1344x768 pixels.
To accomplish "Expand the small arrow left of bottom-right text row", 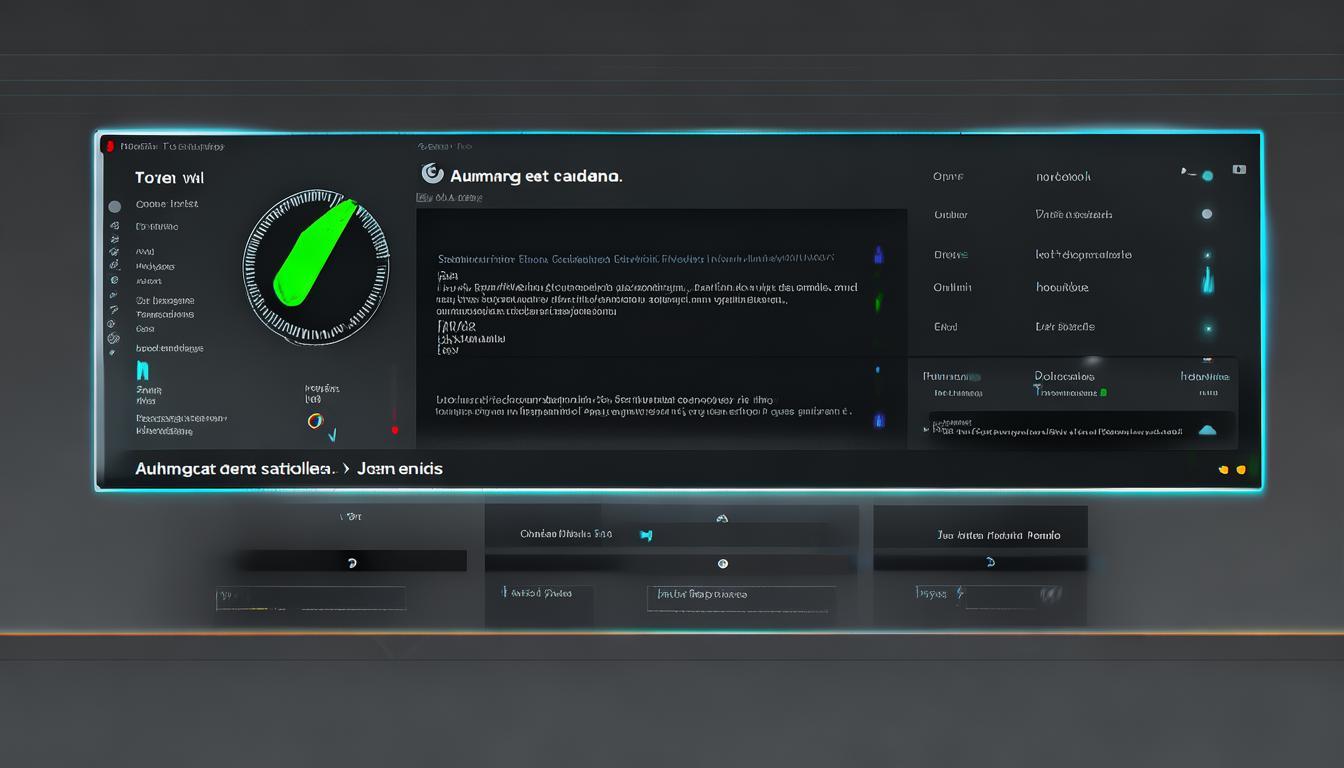I will coord(925,429).
